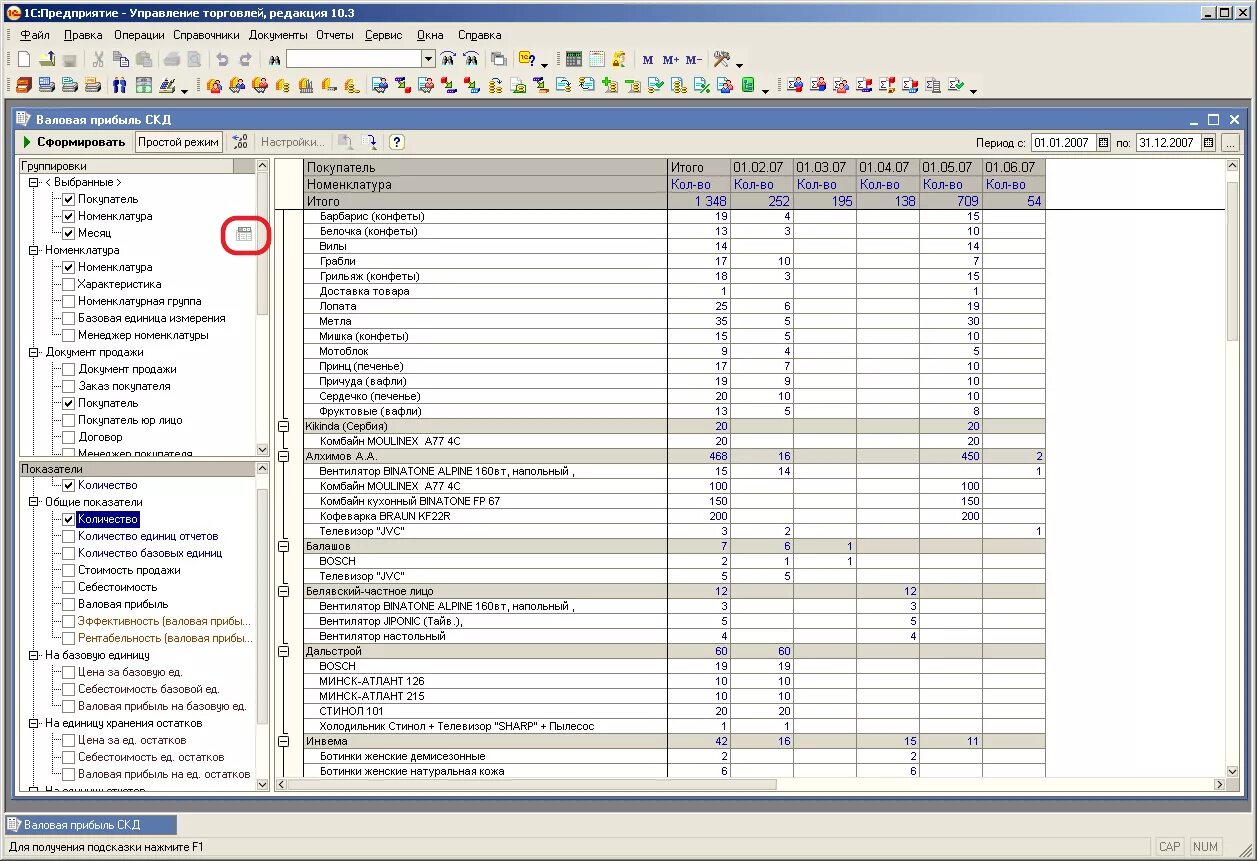Click the two people icon in second toolbar

120,86
